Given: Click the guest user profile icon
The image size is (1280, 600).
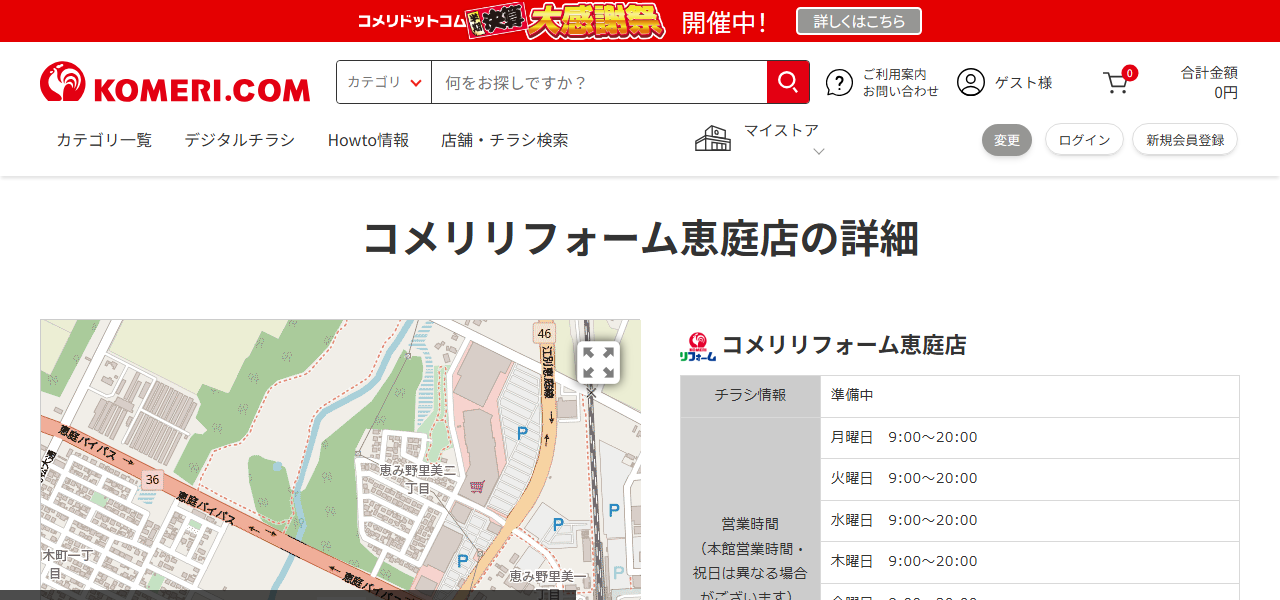Looking at the screenshot, I should pos(970,82).
